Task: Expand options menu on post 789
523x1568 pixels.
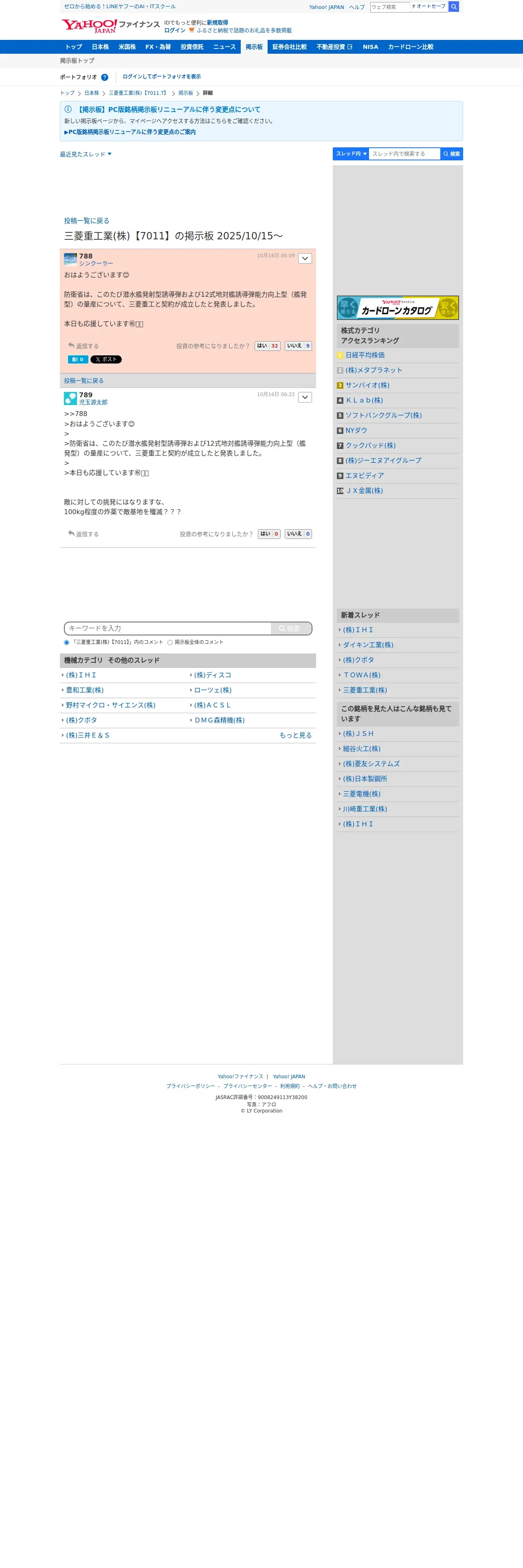Action: pyautogui.click(x=305, y=397)
